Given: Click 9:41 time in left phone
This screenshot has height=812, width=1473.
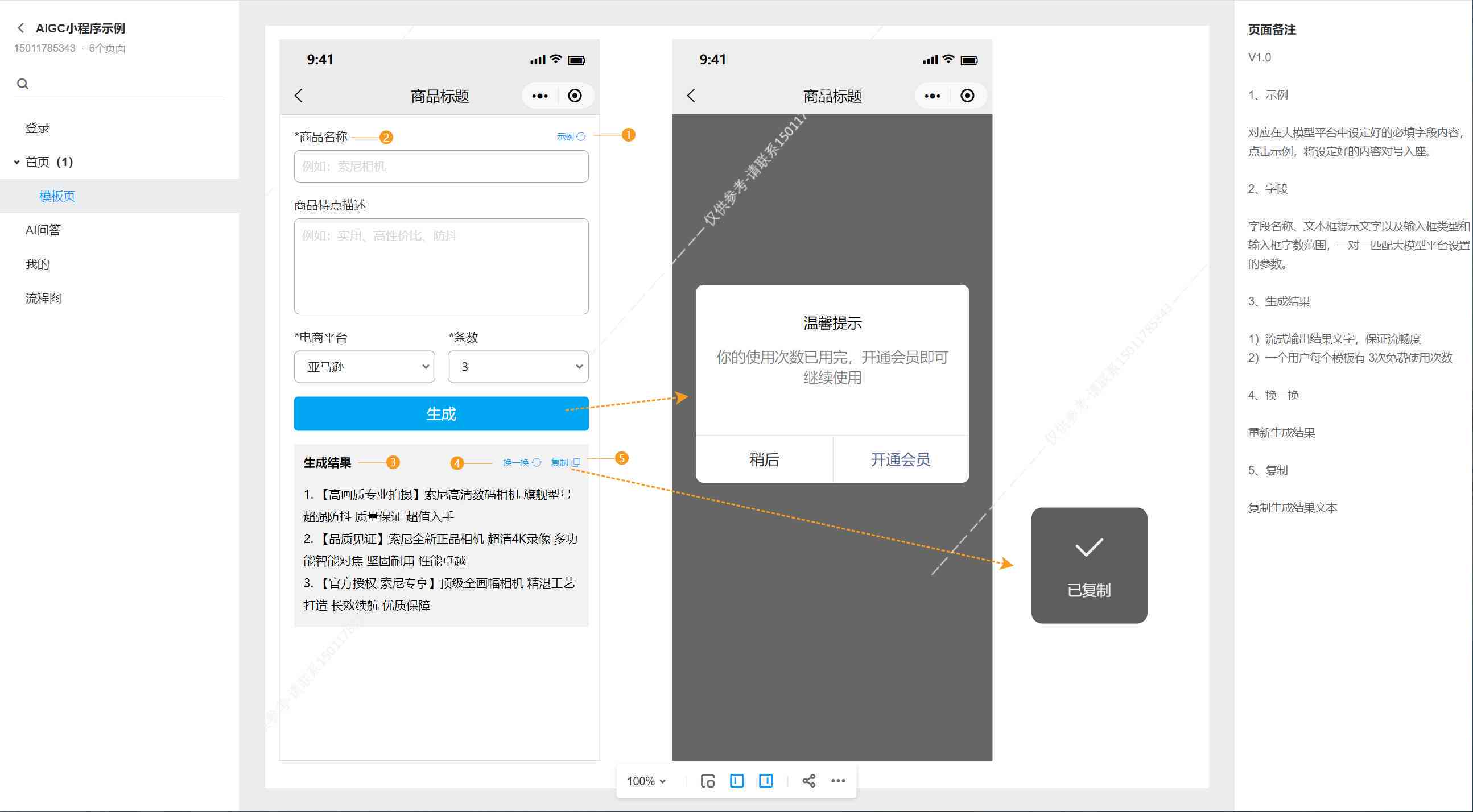Looking at the screenshot, I should [x=320, y=60].
